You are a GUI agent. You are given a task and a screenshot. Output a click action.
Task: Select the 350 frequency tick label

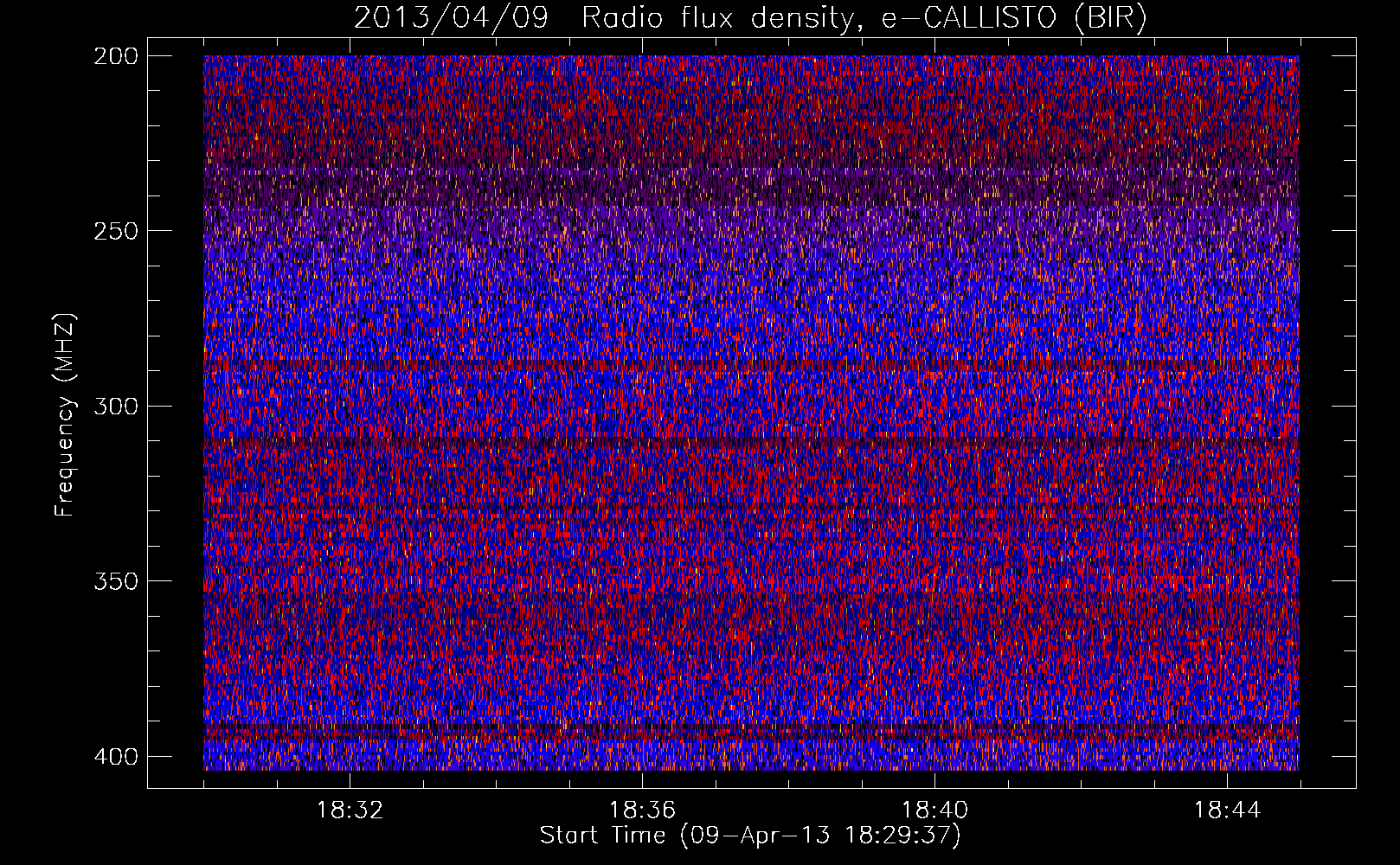click(116, 581)
